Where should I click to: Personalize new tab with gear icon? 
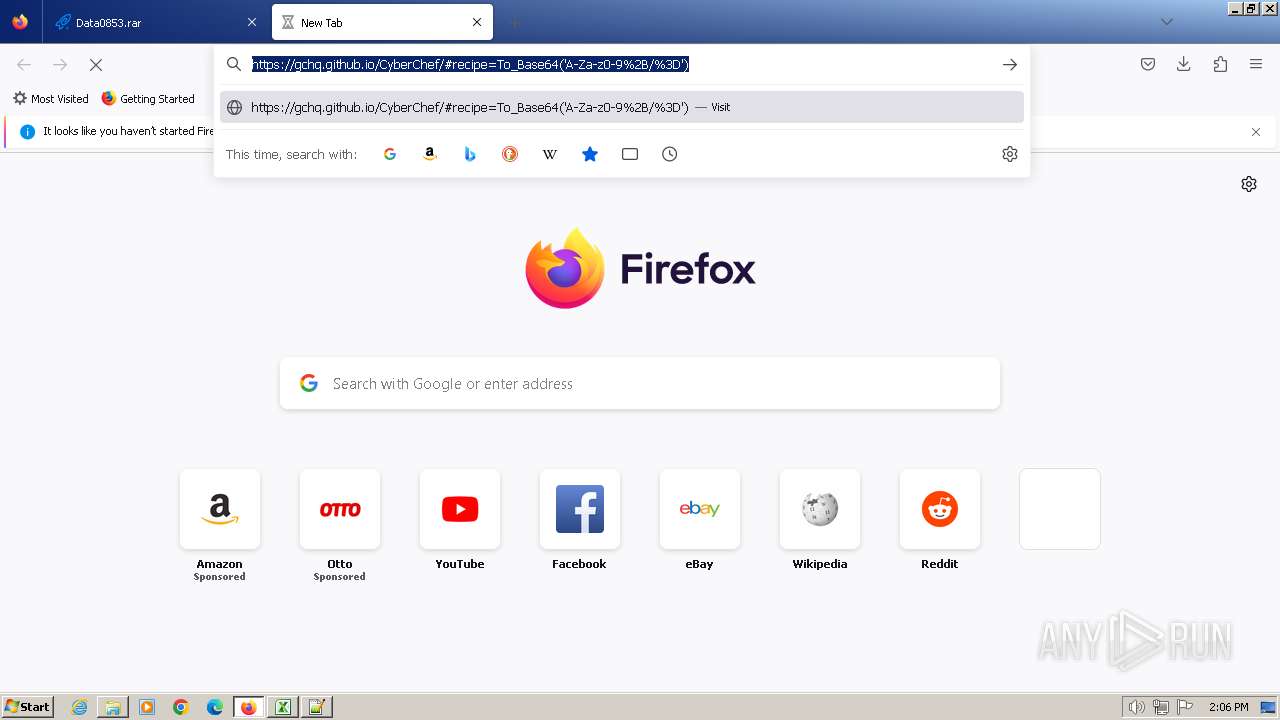pyautogui.click(x=1249, y=184)
